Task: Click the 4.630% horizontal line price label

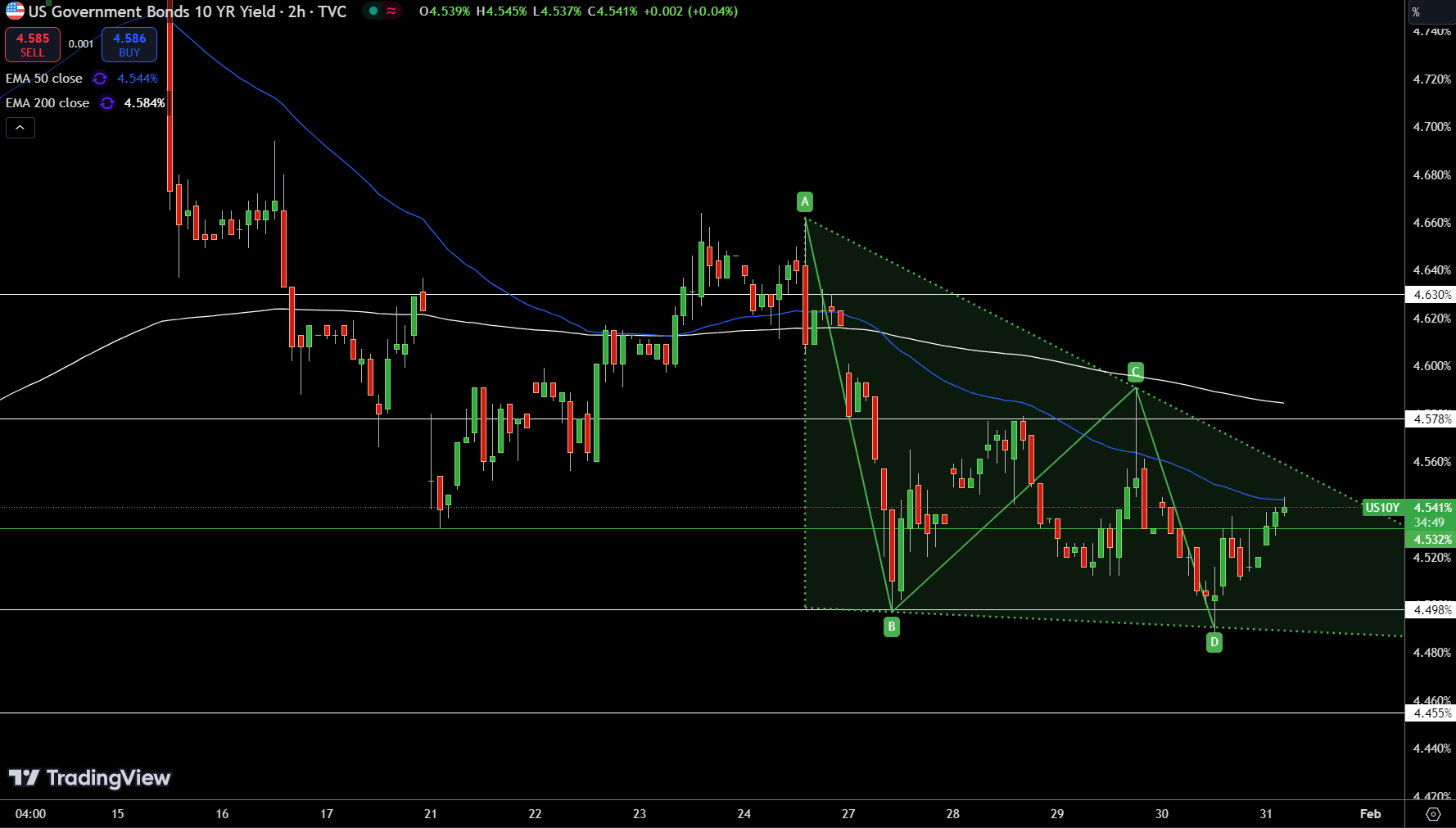Action: (1431, 295)
